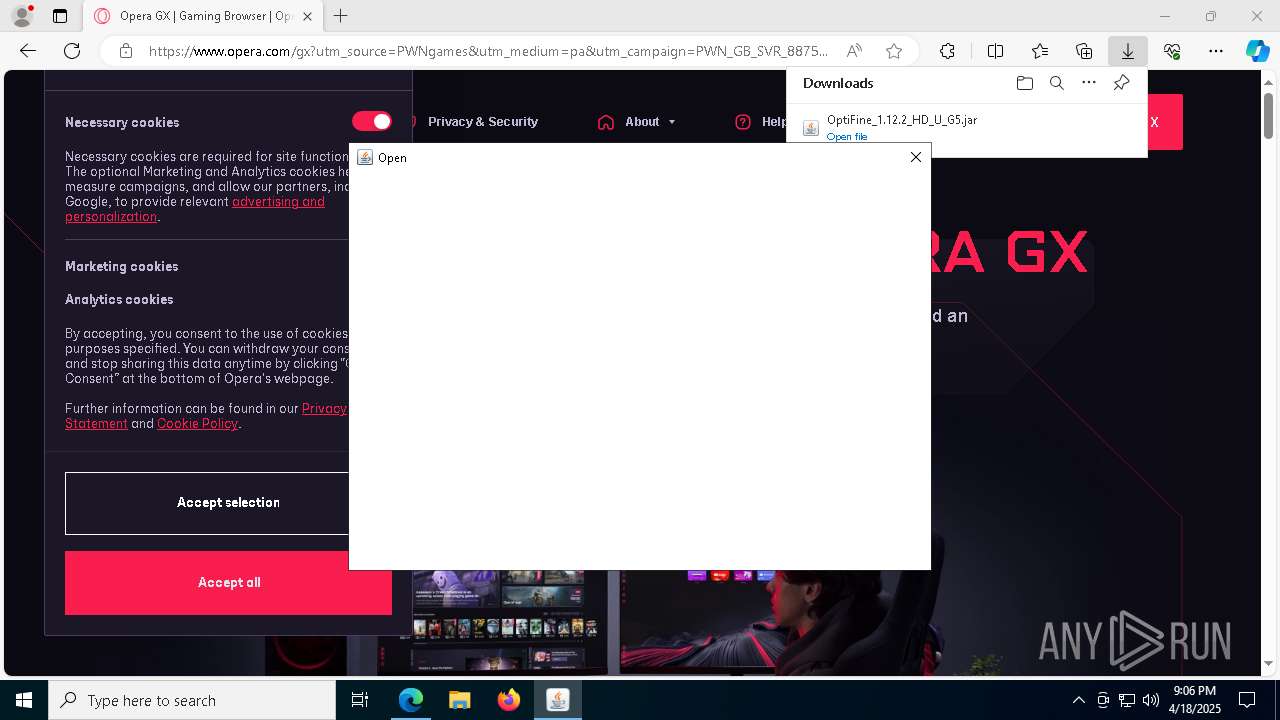Click the Accept all cookies button
1280x720 pixels.
228,583
